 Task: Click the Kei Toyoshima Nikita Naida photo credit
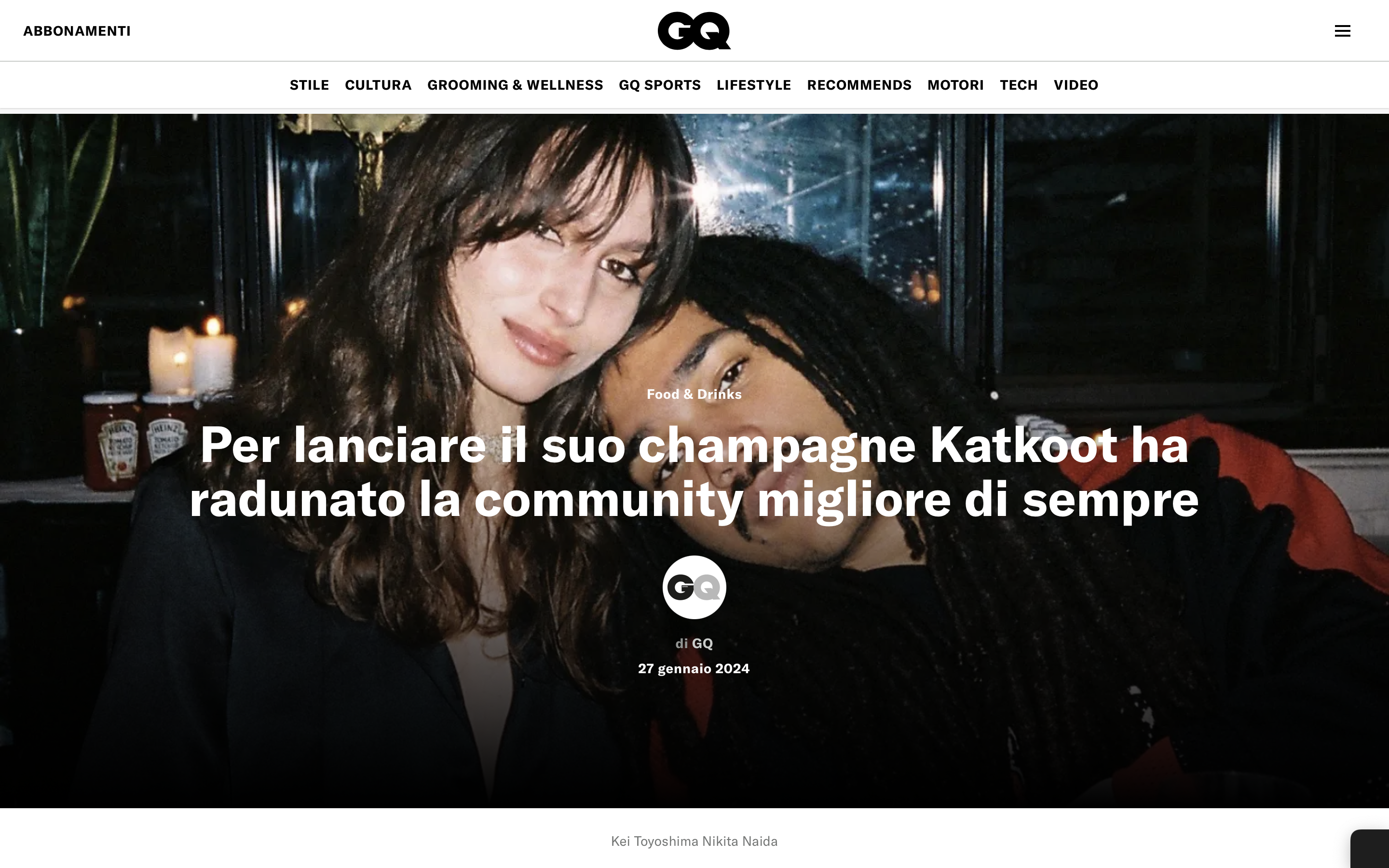pos(694,841)
